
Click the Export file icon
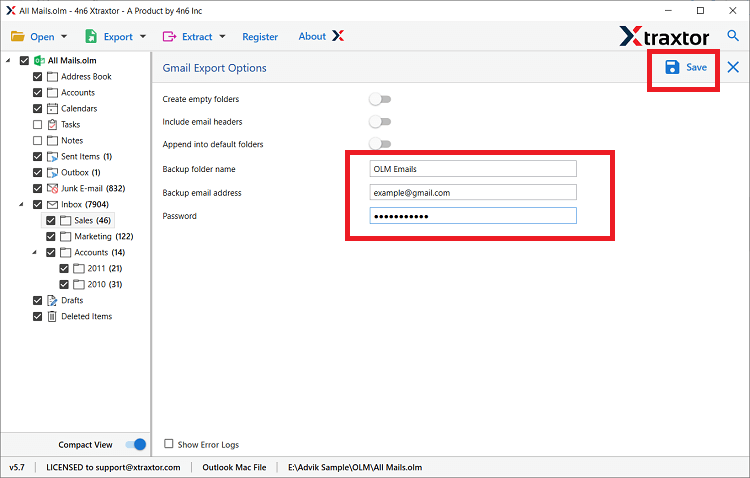[x=91, y=36]
